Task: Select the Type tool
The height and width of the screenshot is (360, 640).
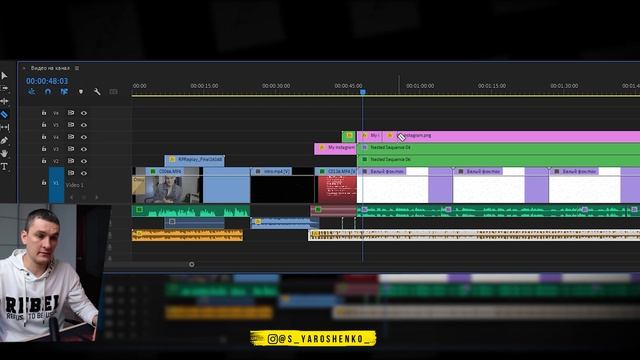Action: tap(4, 167)
